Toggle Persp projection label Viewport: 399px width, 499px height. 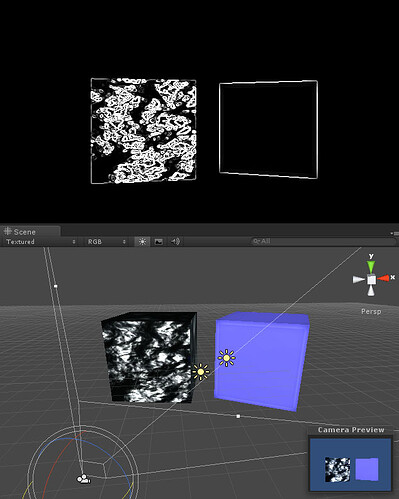coord(371,311)
